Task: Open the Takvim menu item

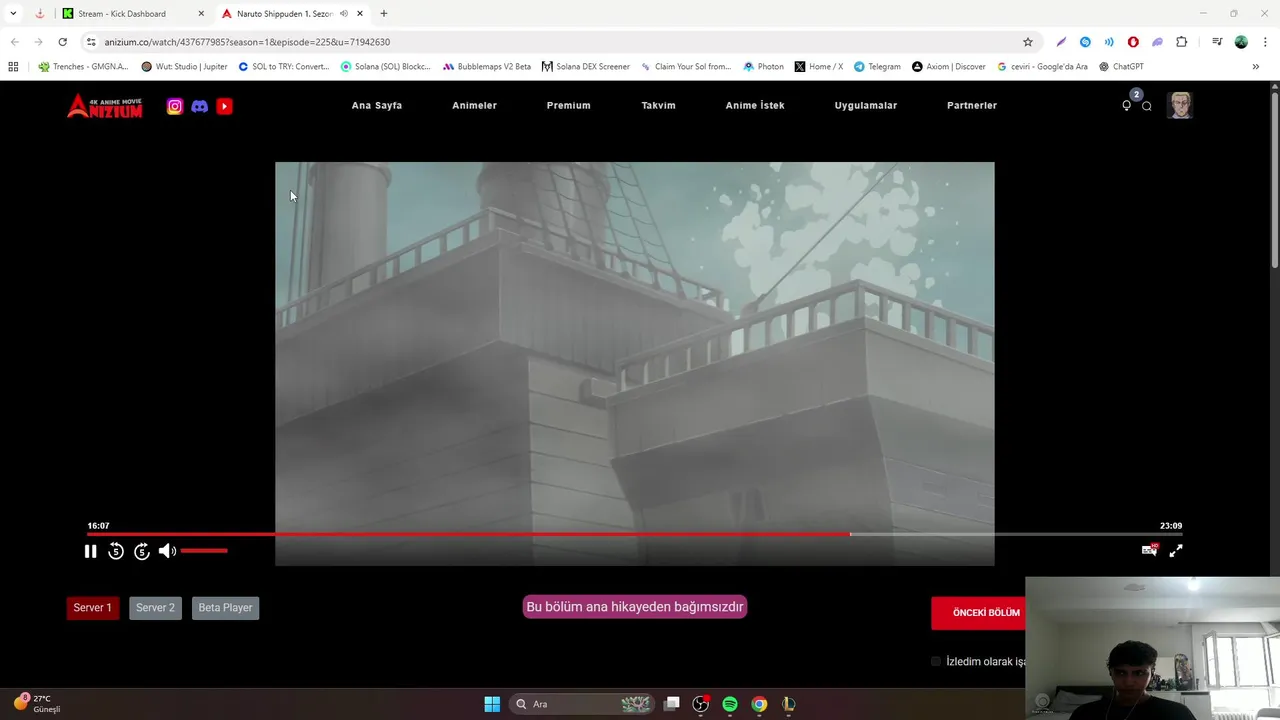Action: (658, 106)
